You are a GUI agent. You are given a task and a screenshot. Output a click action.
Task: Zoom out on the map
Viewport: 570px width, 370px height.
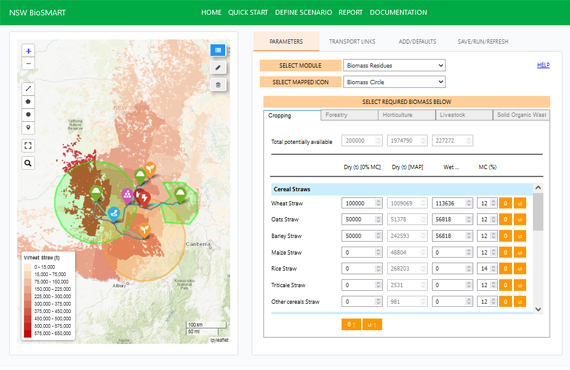pyautogui.click(x=28, y=64)
